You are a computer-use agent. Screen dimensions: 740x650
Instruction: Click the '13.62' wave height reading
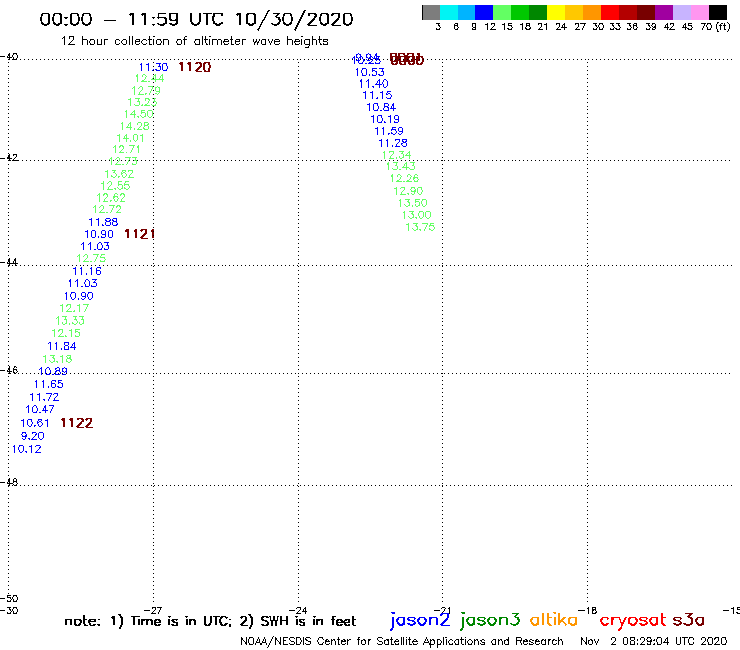click(x=119, y=174)
